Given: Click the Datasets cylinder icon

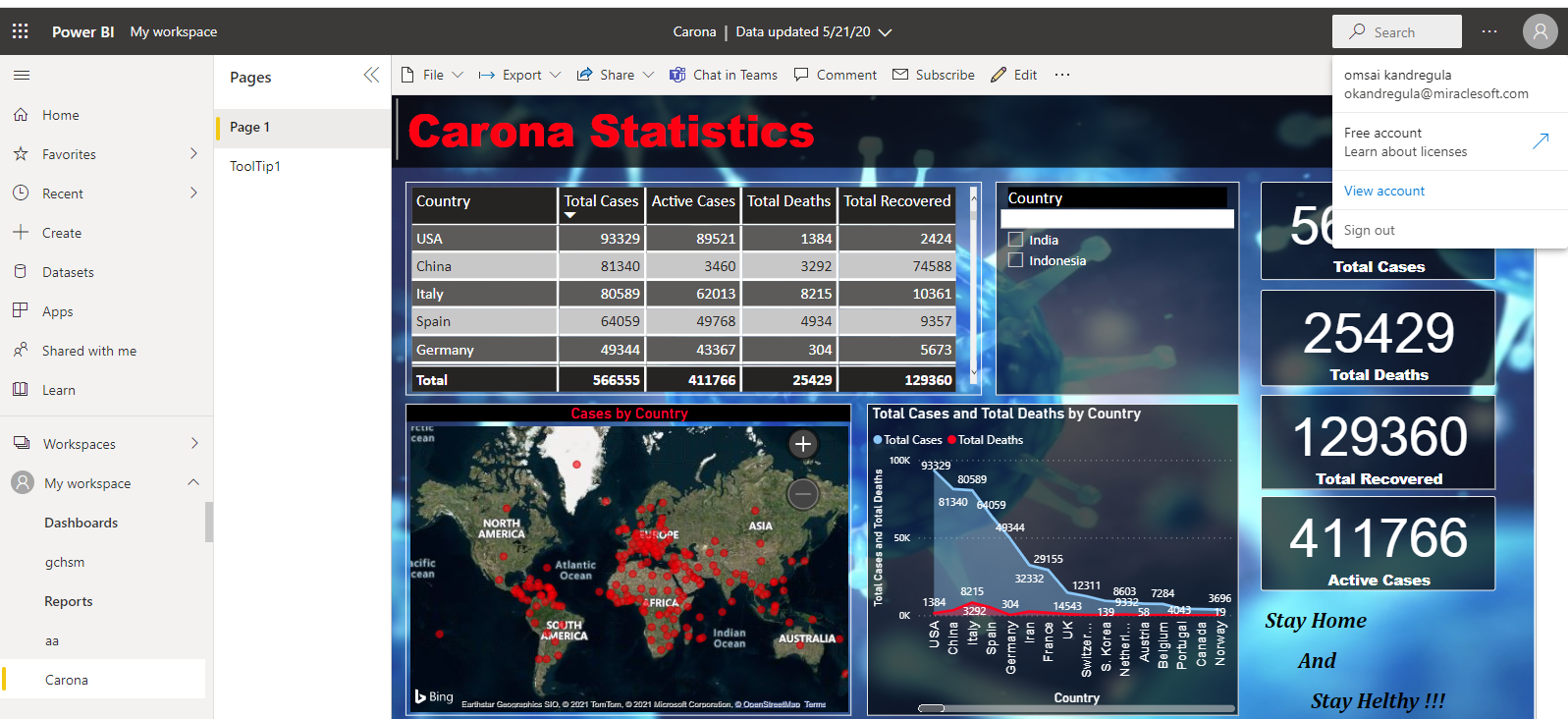Looking at the screenshot, I should (x=21, y=272).
